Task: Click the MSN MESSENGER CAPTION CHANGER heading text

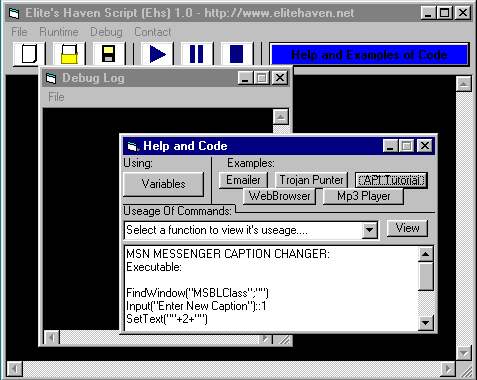Action: coord(228,254)
